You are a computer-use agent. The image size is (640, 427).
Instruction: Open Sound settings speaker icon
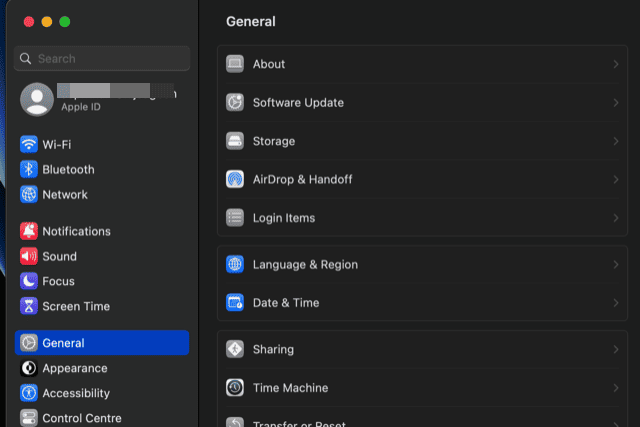[29, 256]
